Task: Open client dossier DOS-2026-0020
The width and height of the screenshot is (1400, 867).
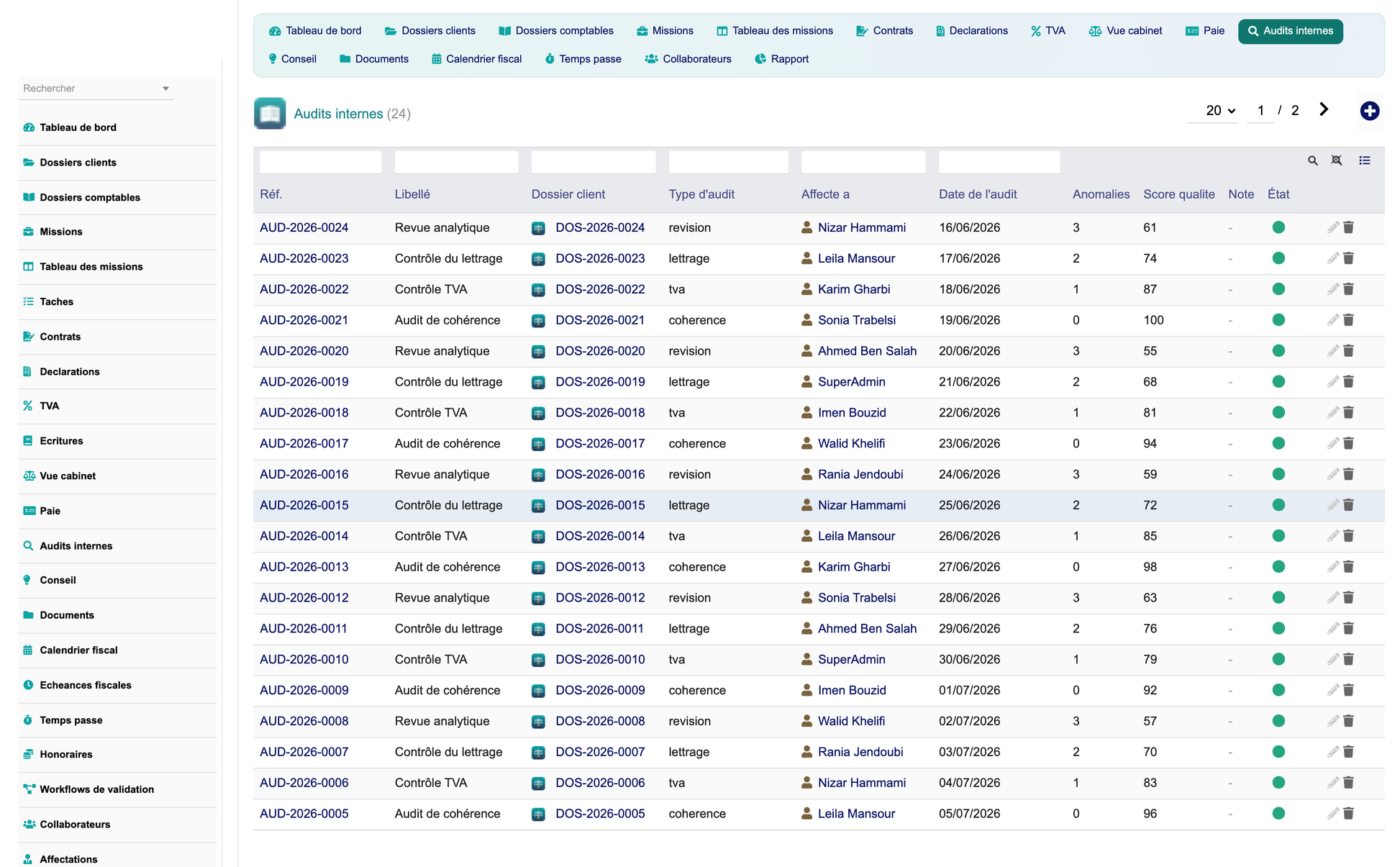Action: [x=600, y=351]
